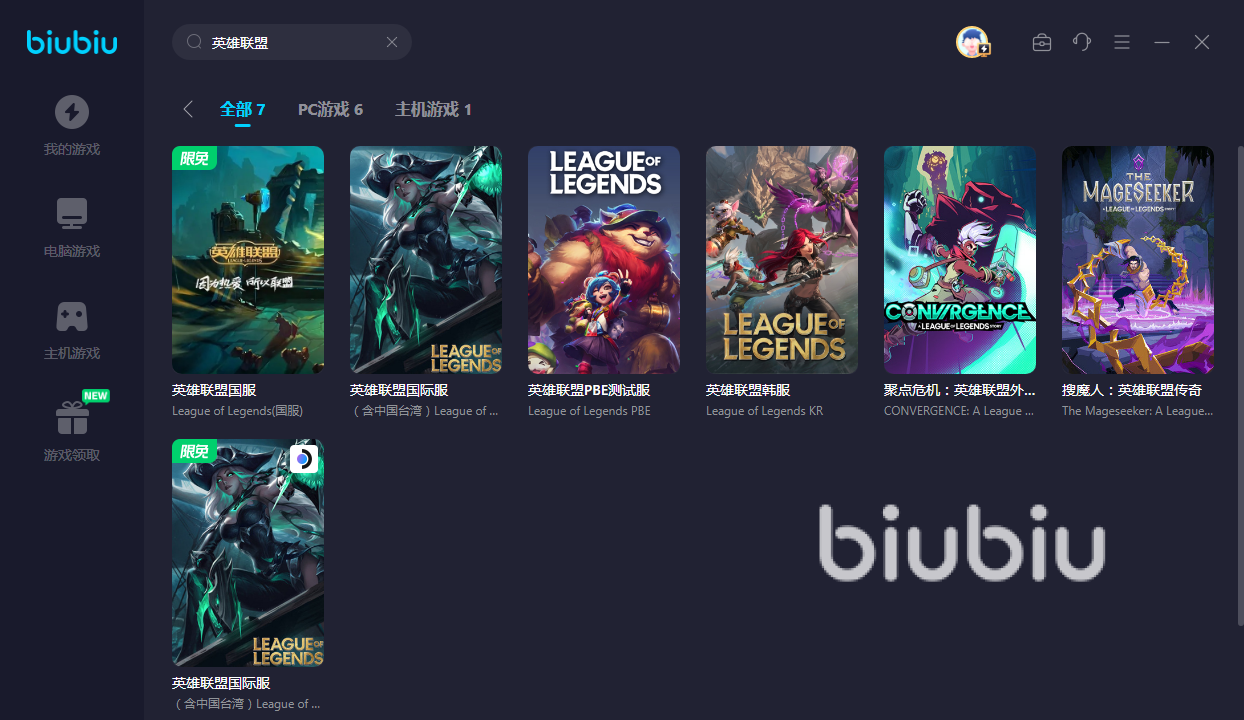Open the hamburger menu icon
1244x720 pixels.
coord(1122,42)
